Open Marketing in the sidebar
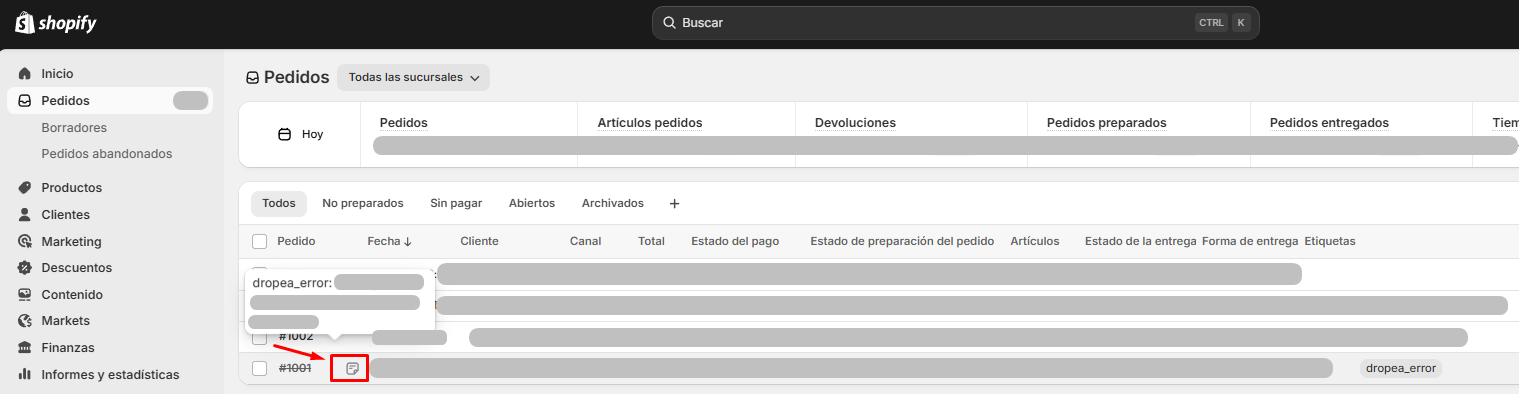 click(71, 242)
